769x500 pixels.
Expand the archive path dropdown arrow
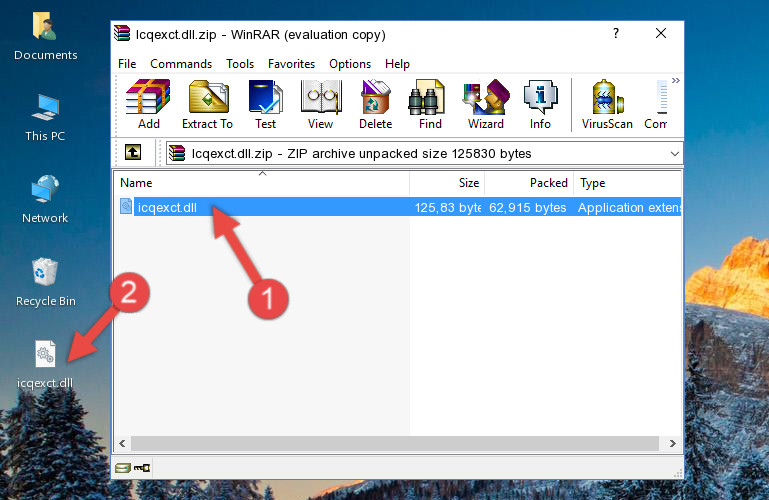[675, 153]
